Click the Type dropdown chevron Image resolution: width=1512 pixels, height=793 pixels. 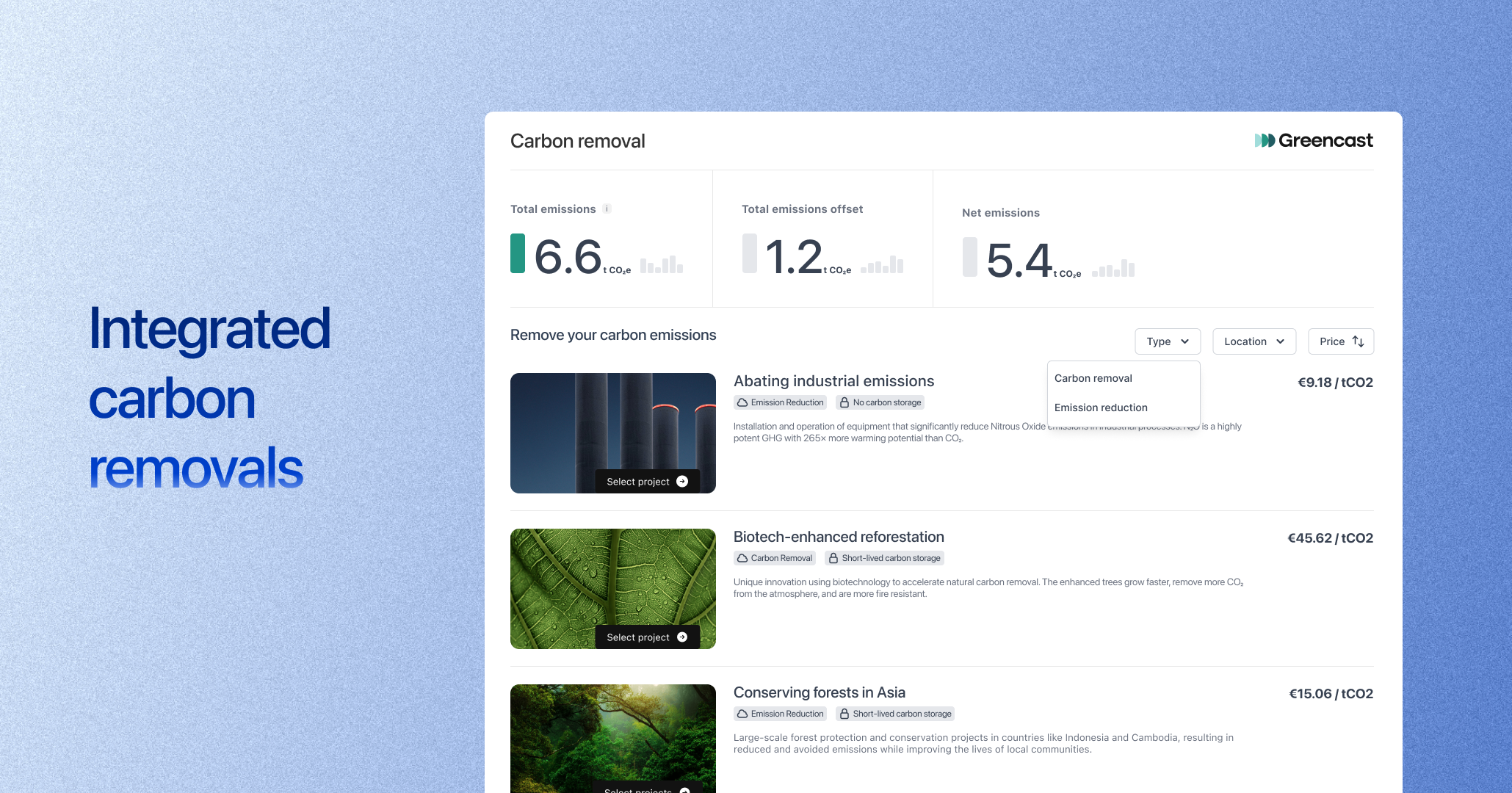pos(1184,341)
